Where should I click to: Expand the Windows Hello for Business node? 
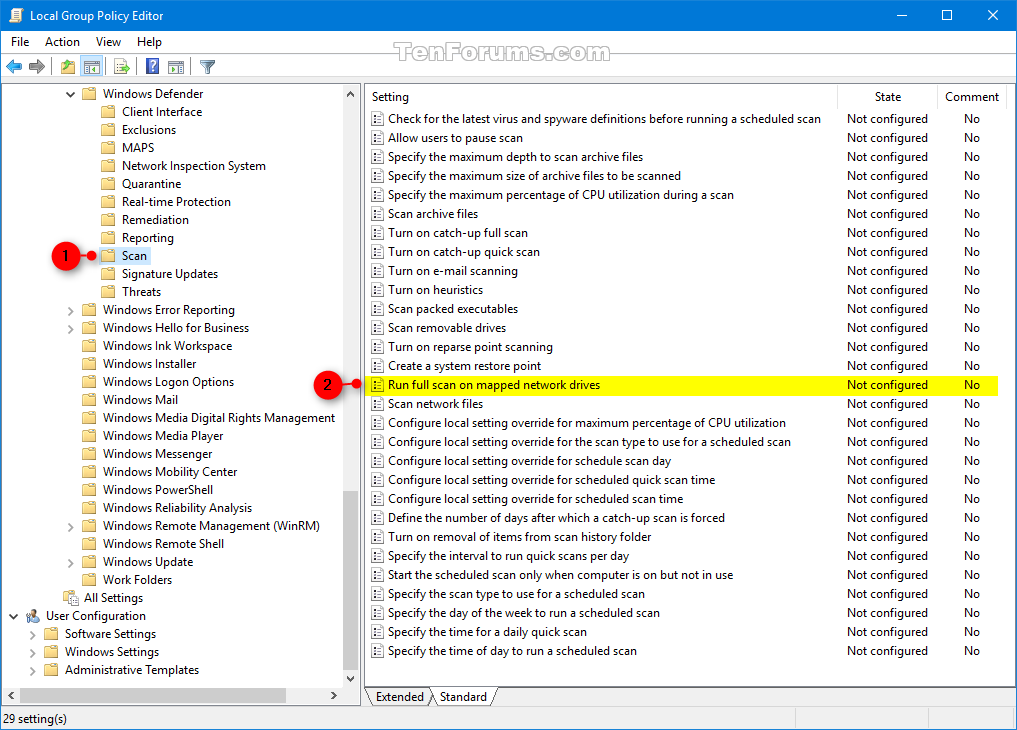70,329
